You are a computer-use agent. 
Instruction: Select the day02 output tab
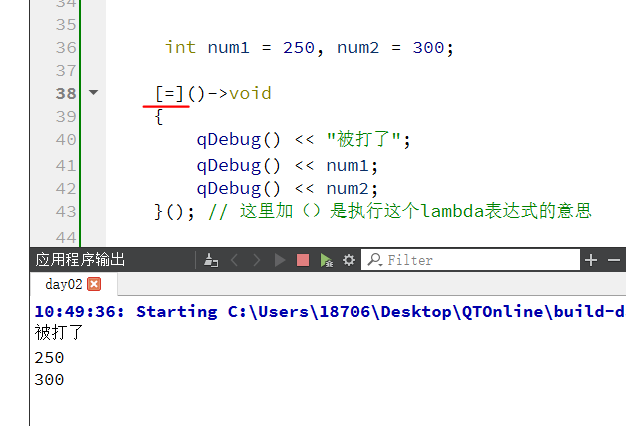(64, 284)
